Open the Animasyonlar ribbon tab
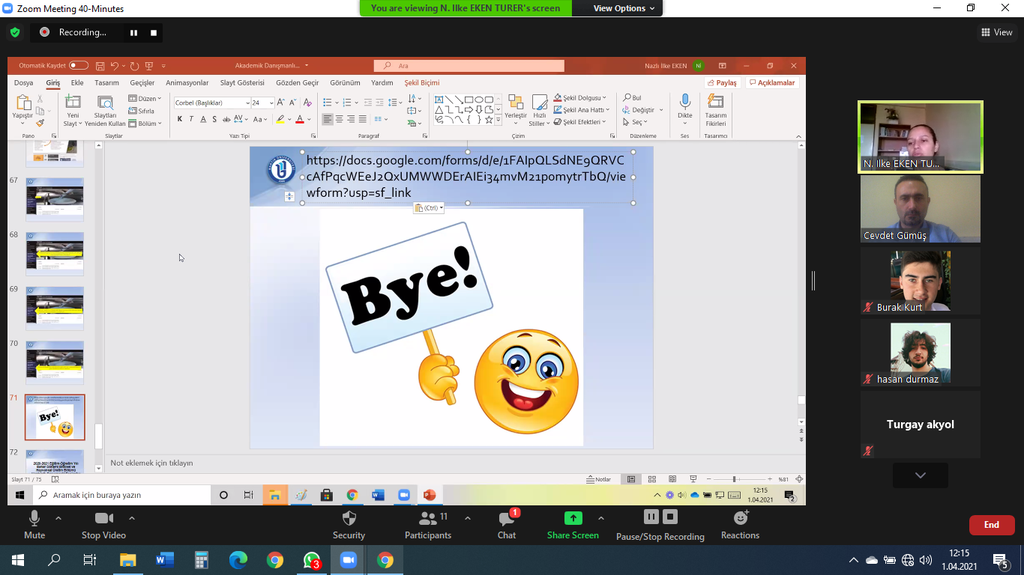1024x575 pixels. (x=187, y=83)
